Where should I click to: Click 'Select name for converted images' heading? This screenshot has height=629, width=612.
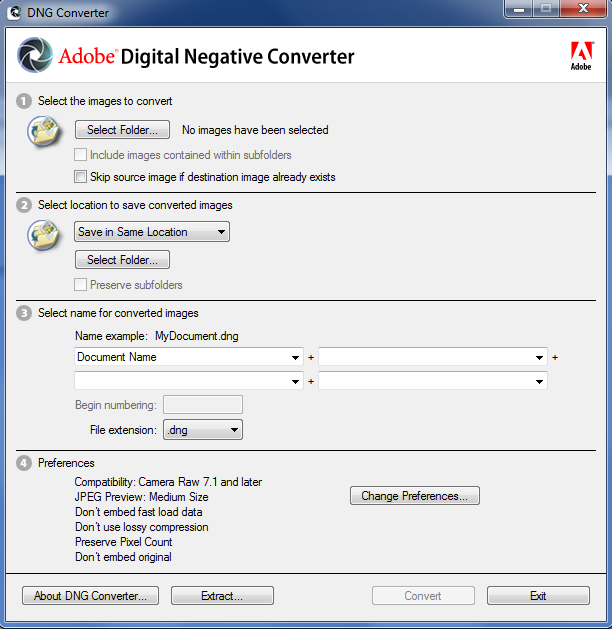(118, 313)
